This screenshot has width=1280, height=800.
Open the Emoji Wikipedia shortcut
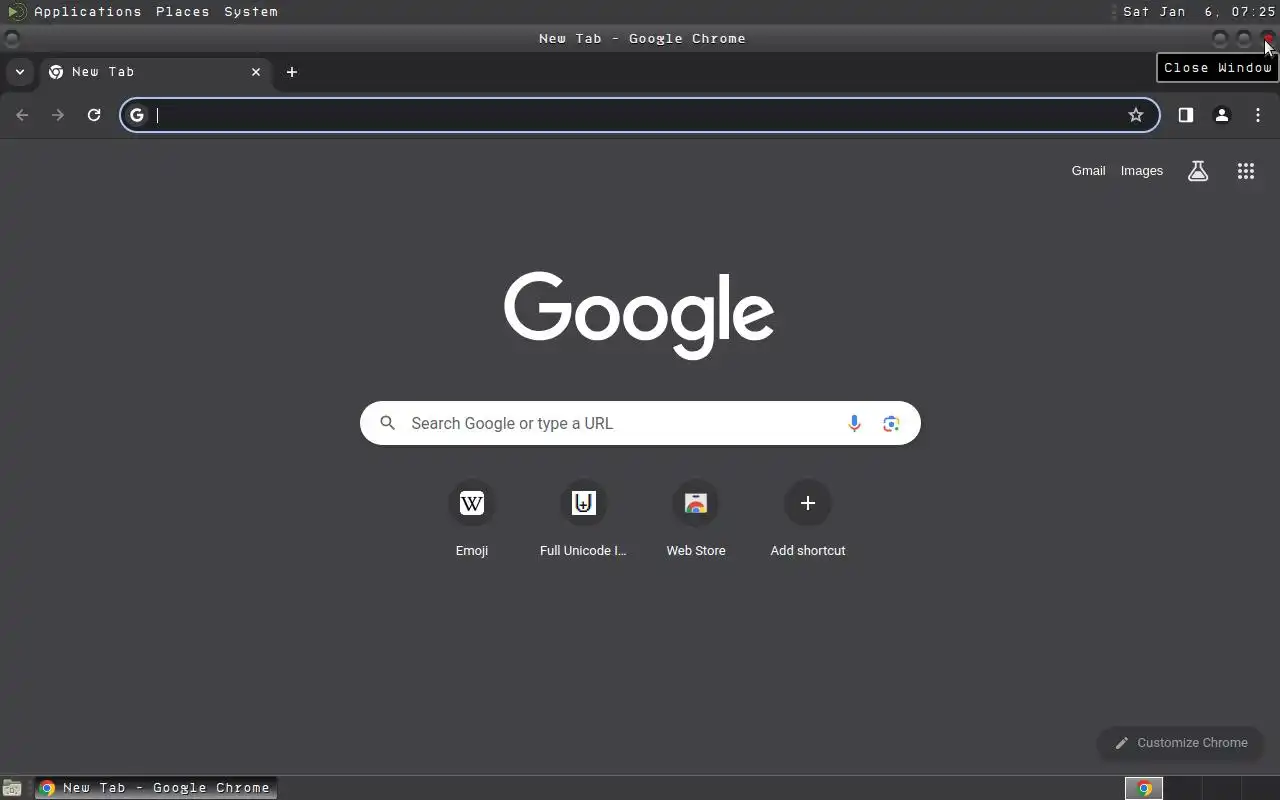(472, 520)
